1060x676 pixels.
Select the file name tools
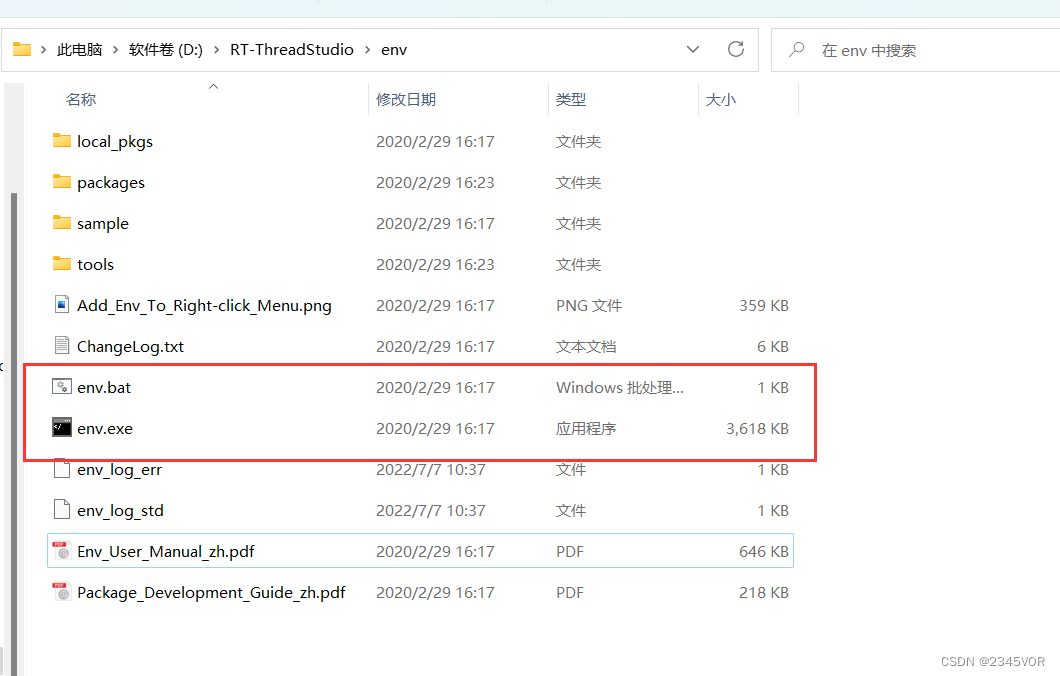coord(95,264)
